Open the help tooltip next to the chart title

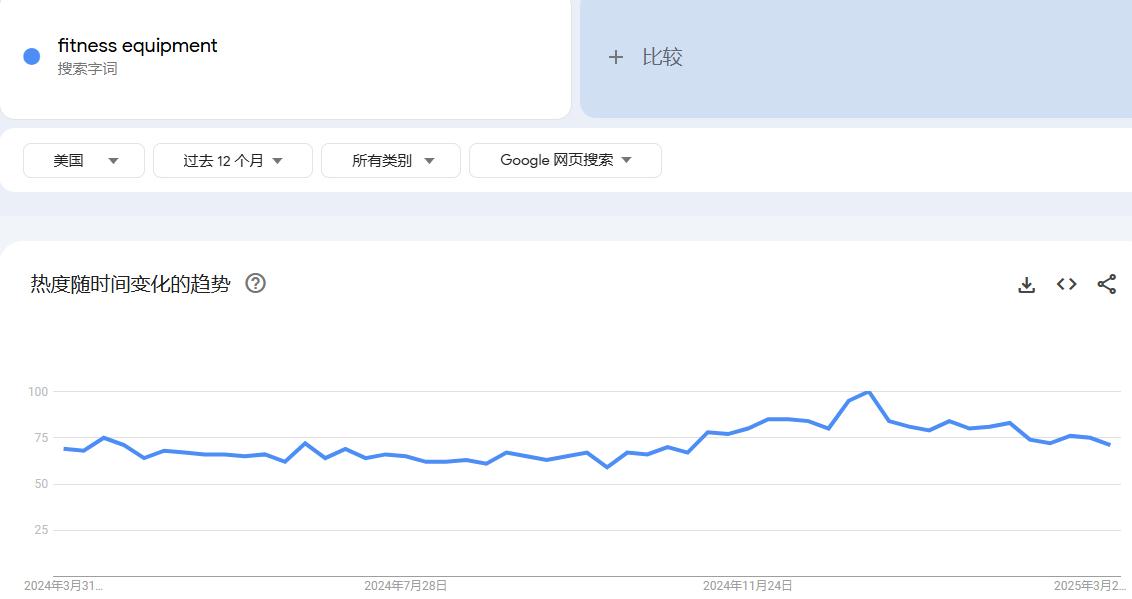[256, 284]
